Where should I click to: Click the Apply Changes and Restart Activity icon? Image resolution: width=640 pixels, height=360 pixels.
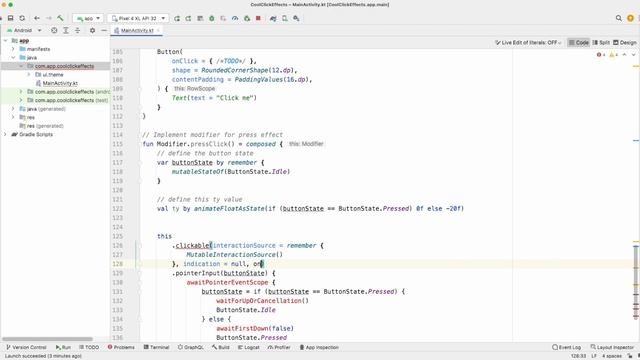pyautogui.click(x=188, y=18)
